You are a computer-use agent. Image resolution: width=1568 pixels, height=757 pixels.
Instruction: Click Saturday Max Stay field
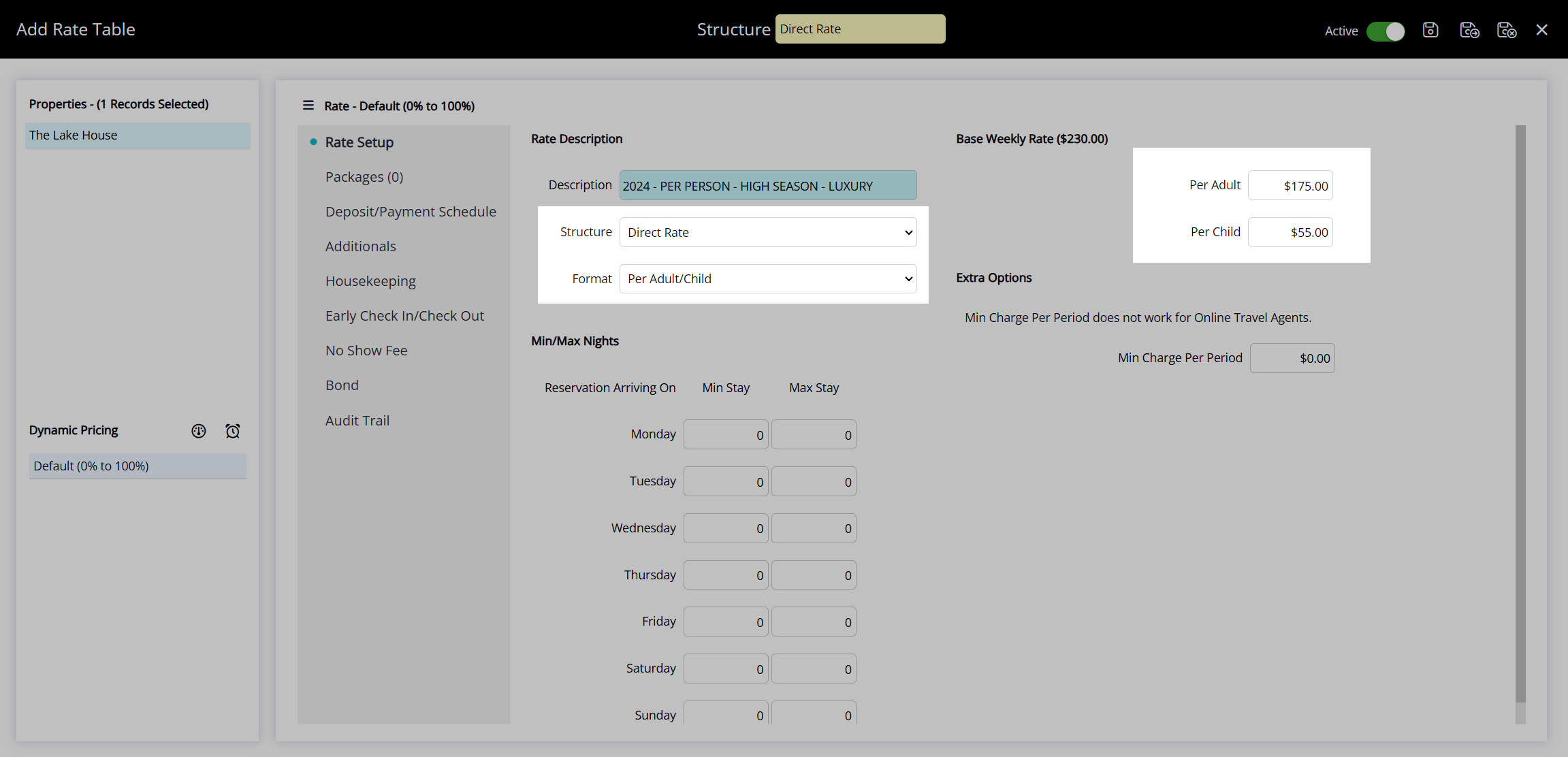814,669
